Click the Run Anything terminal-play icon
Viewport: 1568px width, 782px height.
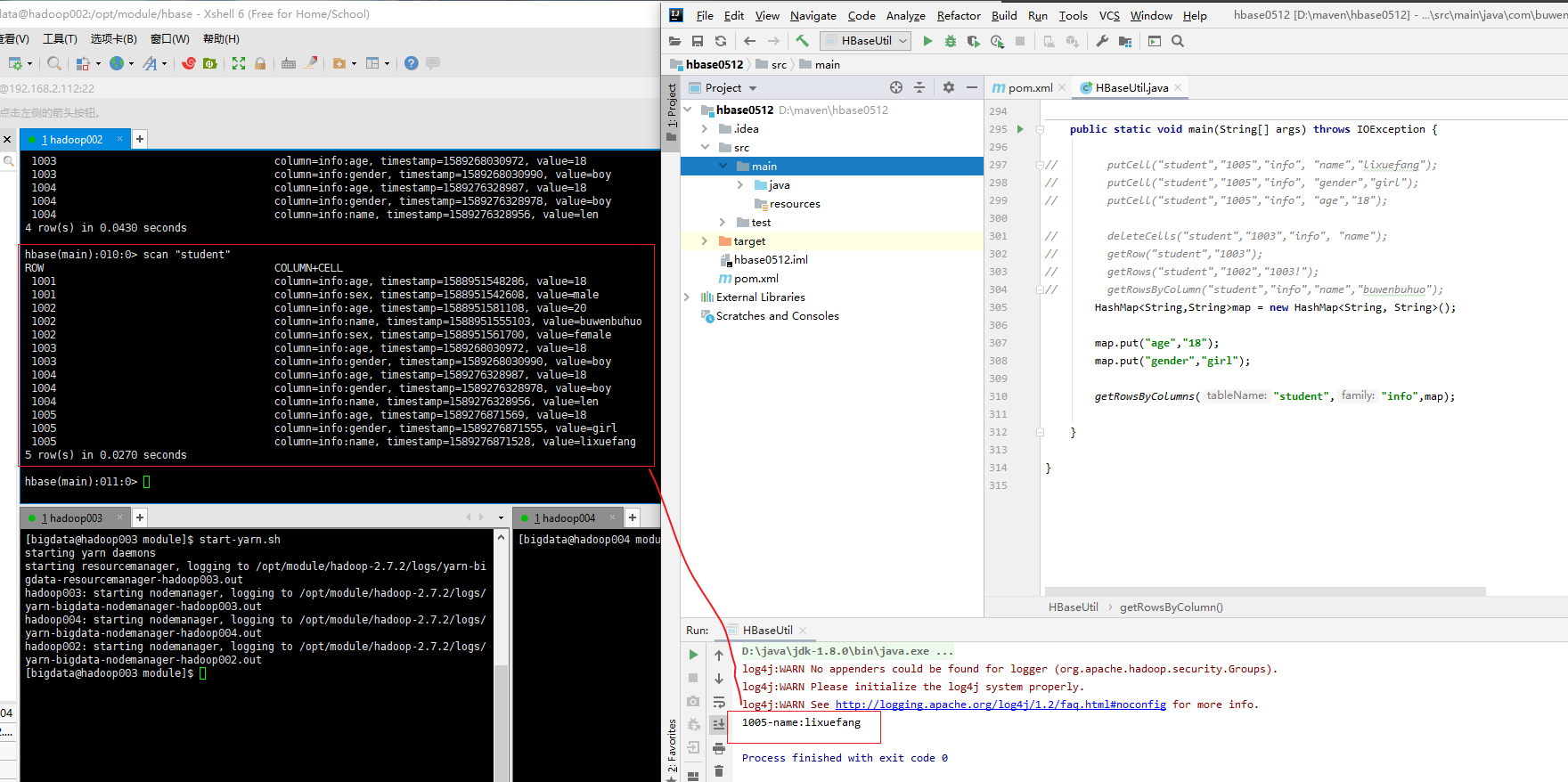tap(1155, 41)
